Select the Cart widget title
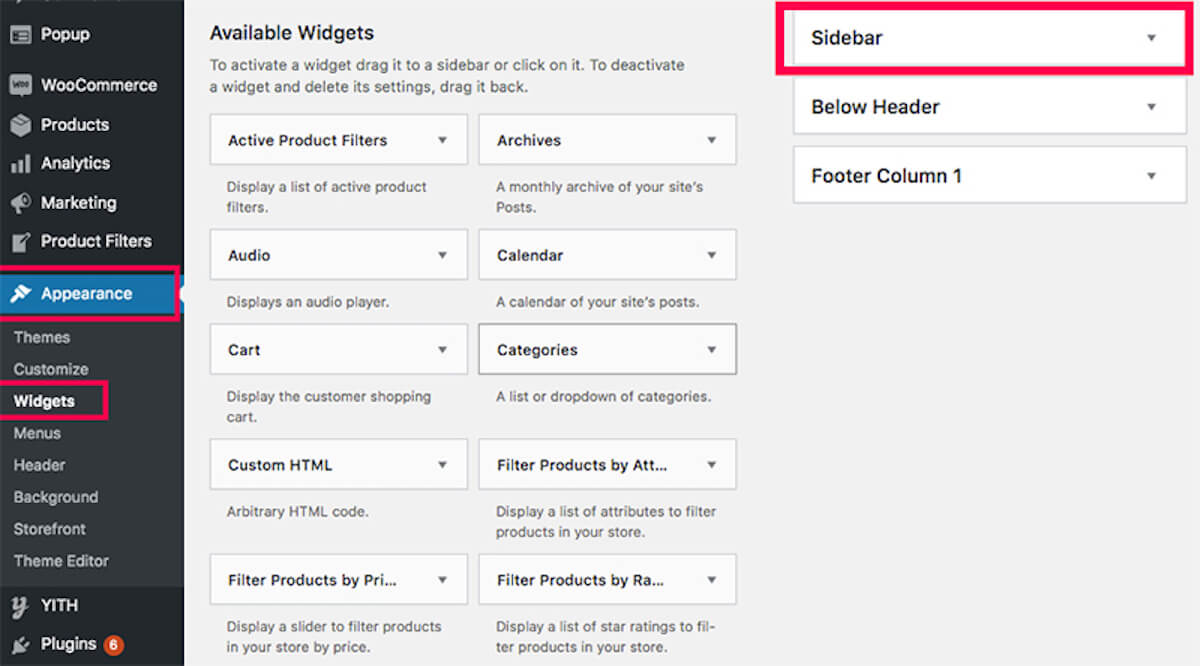This screenshot has height=666, width=1200. pos(244,350)
